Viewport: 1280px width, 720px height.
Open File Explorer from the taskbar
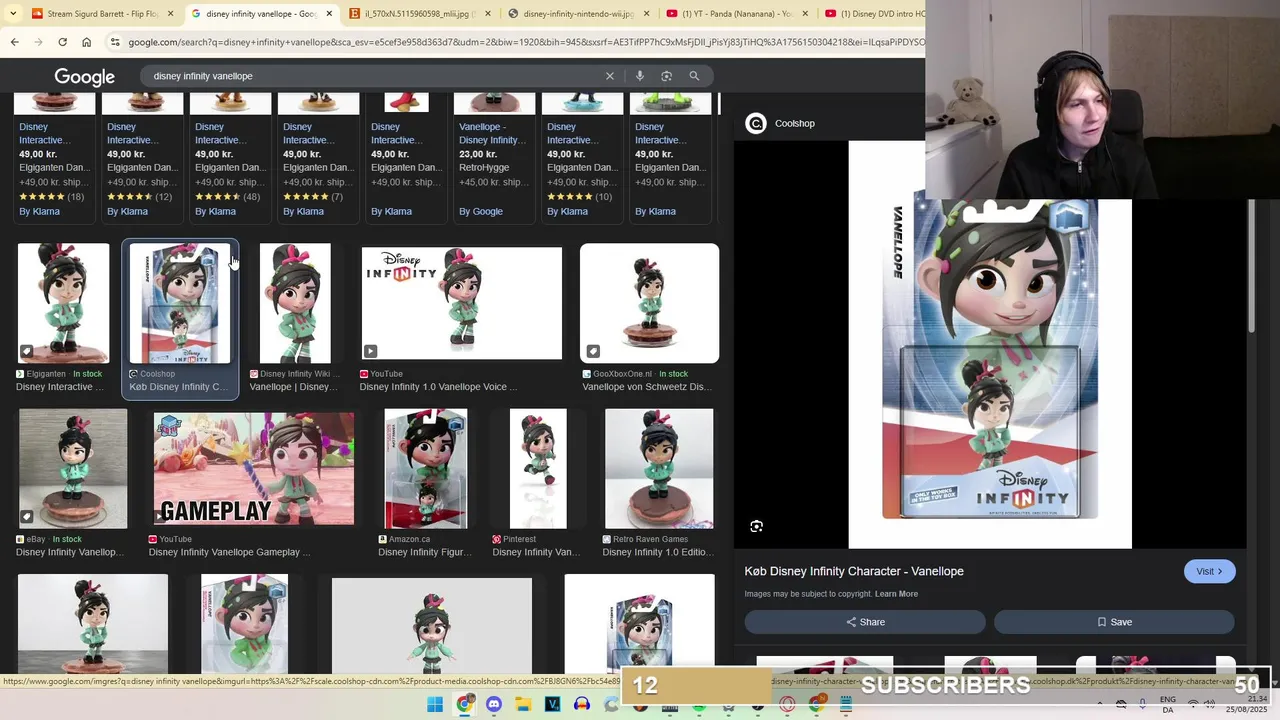523,705
